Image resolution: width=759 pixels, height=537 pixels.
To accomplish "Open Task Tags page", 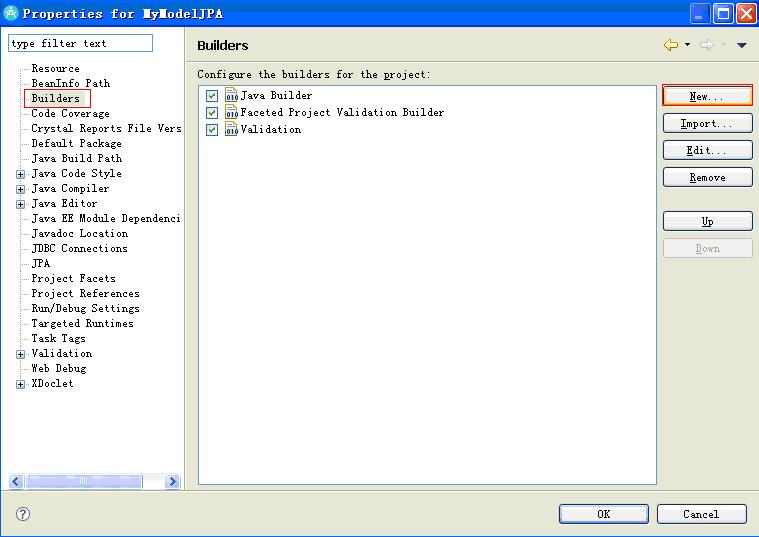I will tap(59, 338).
